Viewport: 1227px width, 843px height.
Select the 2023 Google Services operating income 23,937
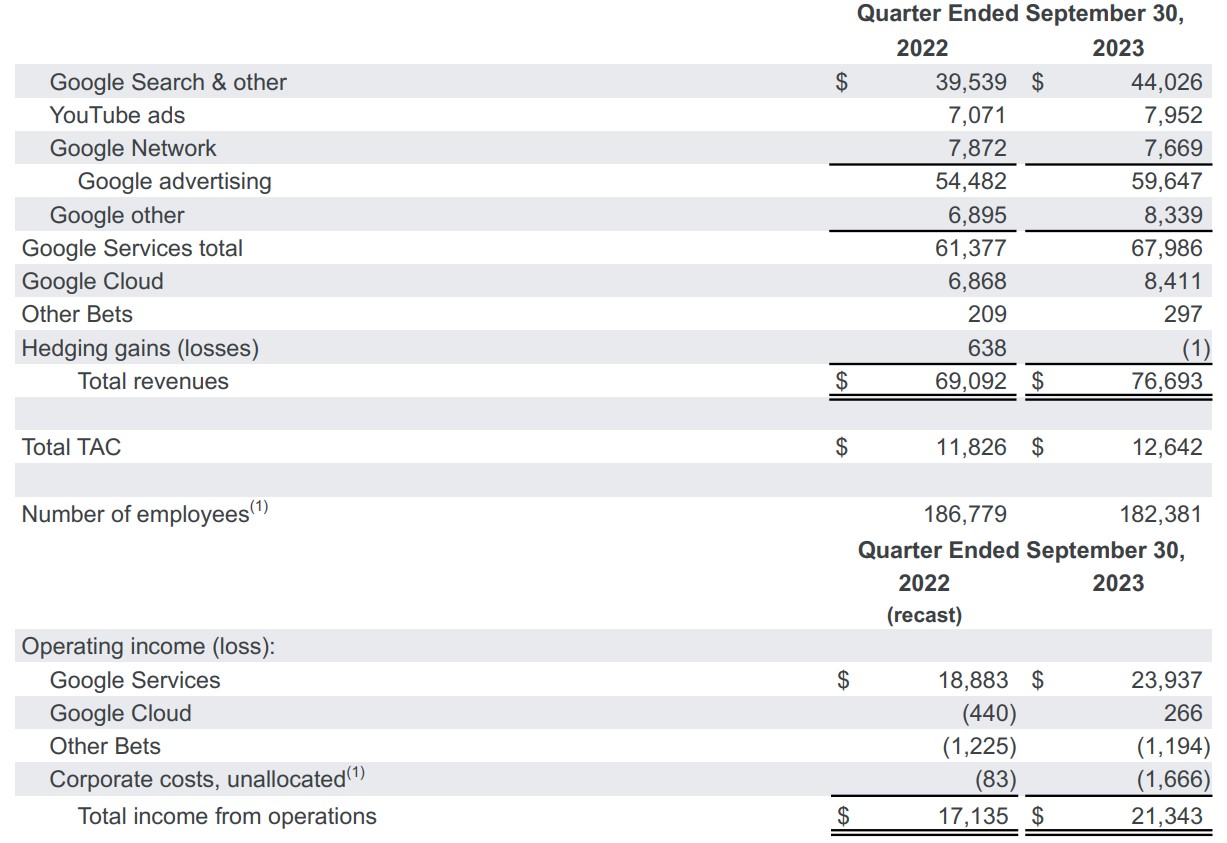[1167, 680]
